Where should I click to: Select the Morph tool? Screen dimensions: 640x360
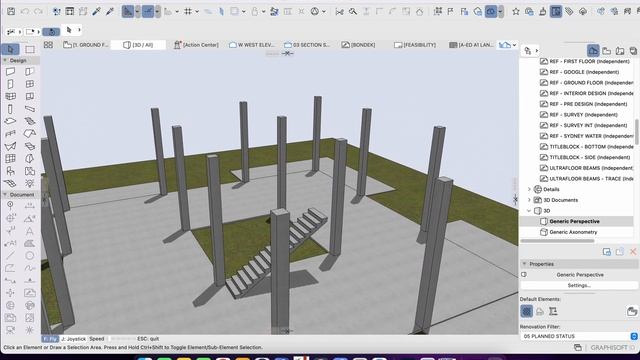pyautogui.click(x=30, y=159)
